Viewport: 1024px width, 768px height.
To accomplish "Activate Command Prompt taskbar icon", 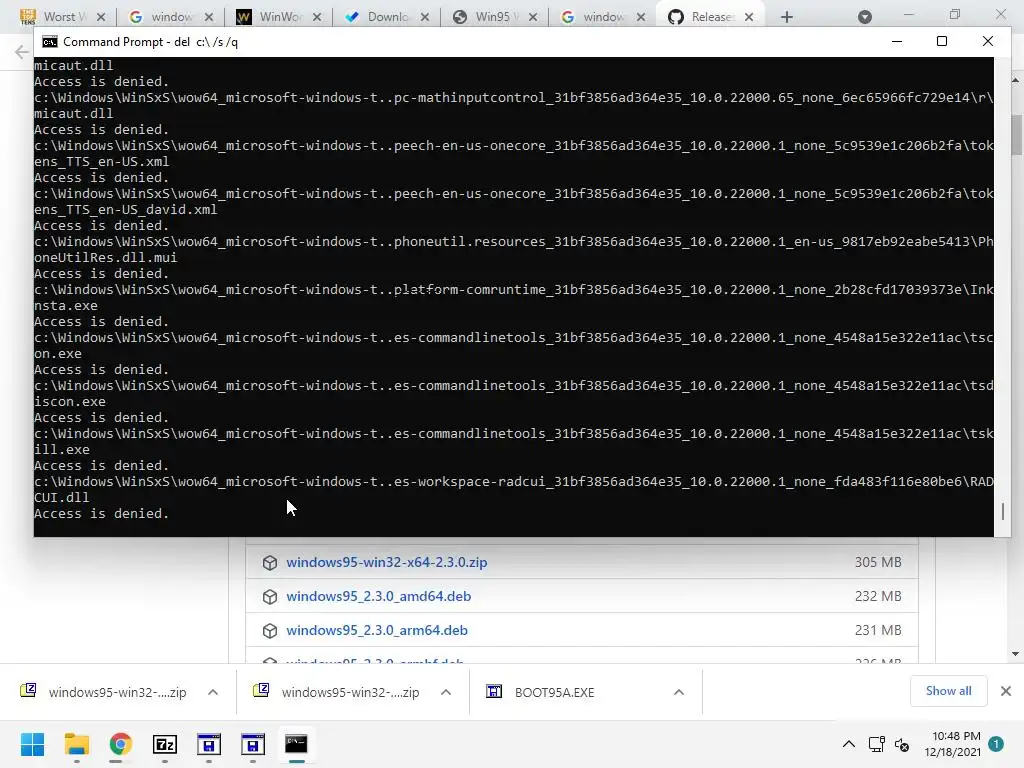I will click(296, 744).
